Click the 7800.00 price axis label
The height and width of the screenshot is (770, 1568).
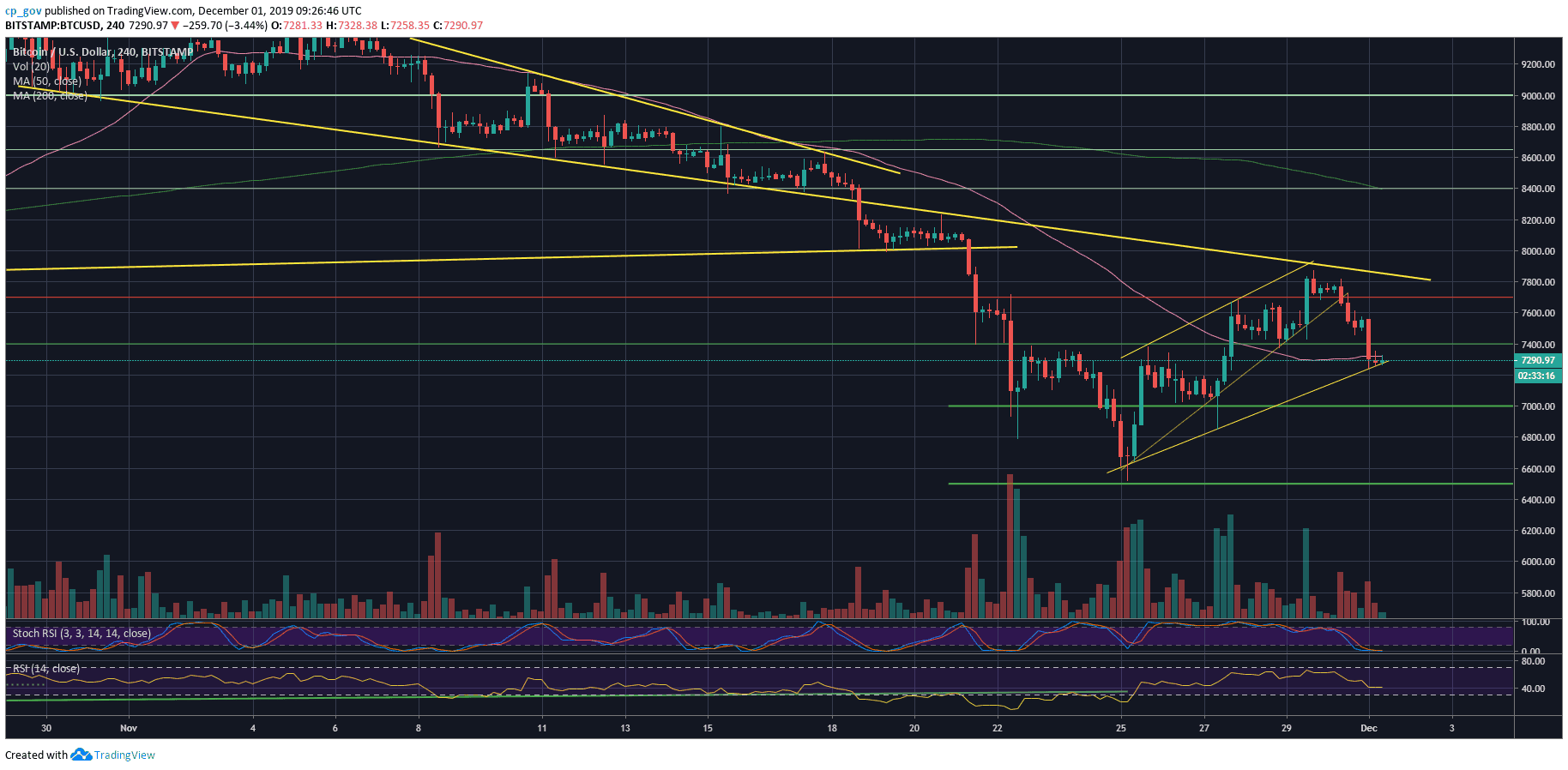point(1538,282)
